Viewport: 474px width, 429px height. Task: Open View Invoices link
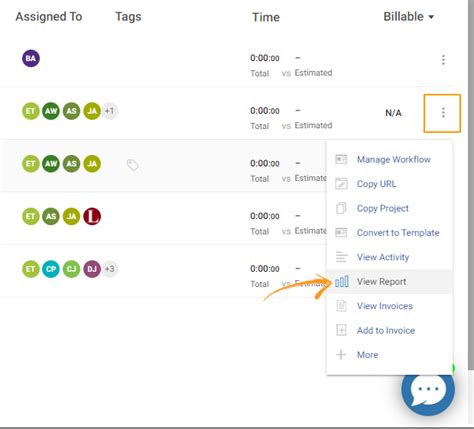(385, 306)
